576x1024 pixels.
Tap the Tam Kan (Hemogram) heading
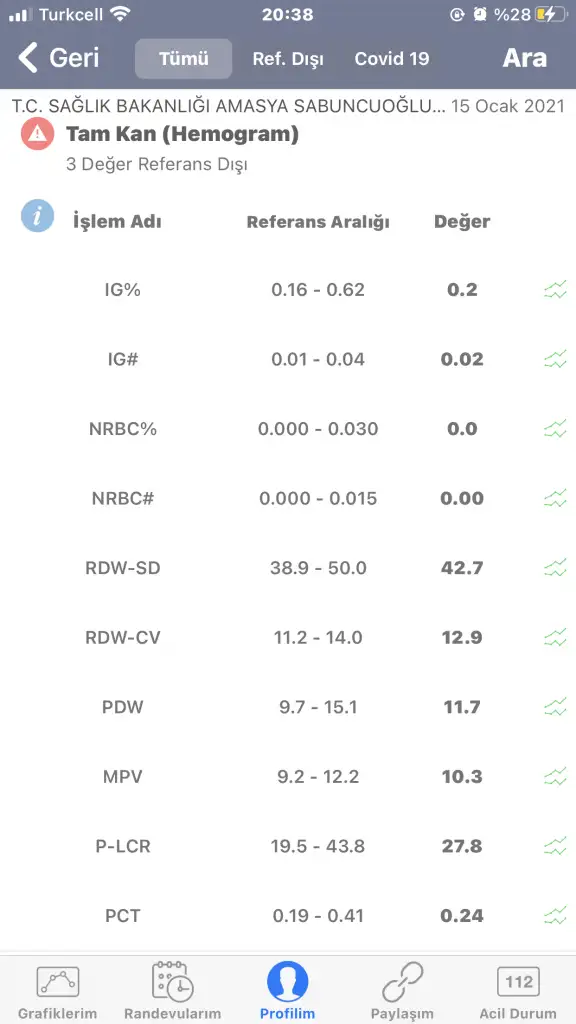tap(182, 134)
